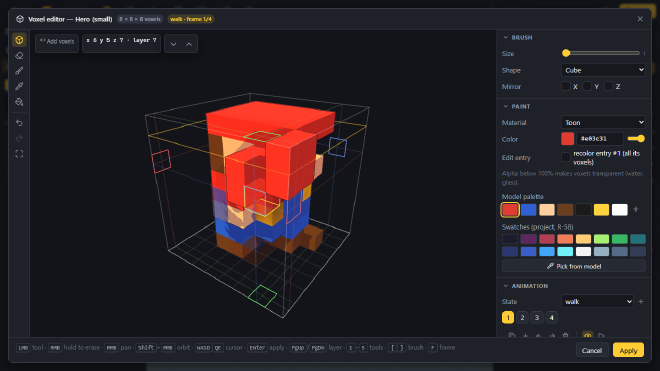Check recolor entry #1 option
Screen dimensions: 660x371
[x=566, y=157]
